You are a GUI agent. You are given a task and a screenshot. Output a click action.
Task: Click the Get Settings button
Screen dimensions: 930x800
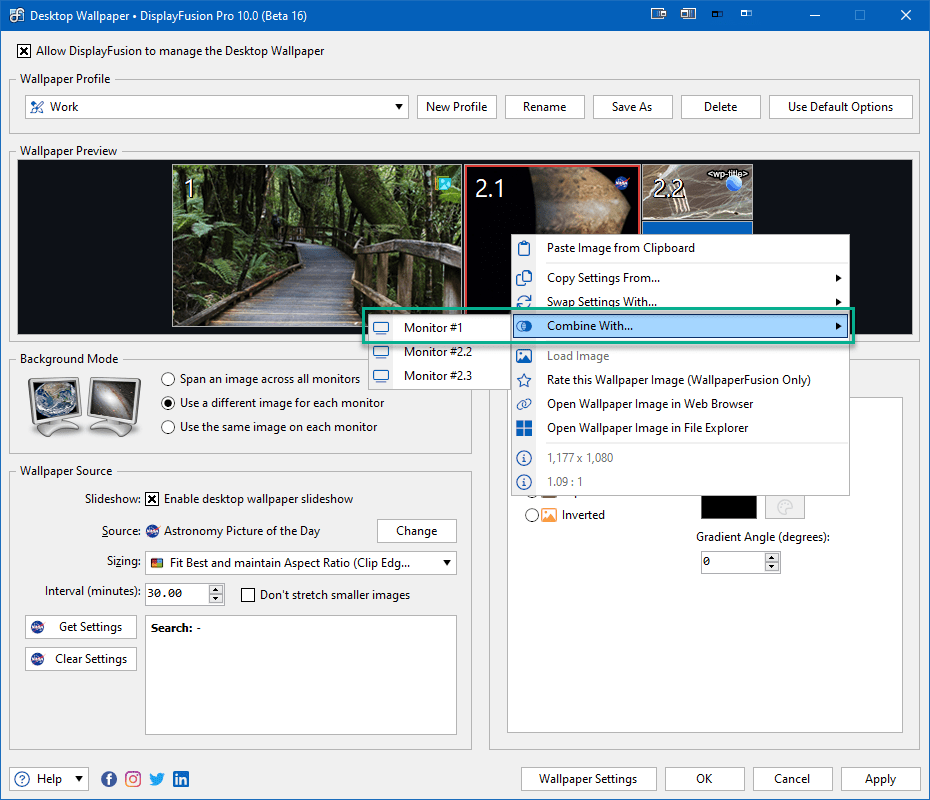tap(80, 627)
